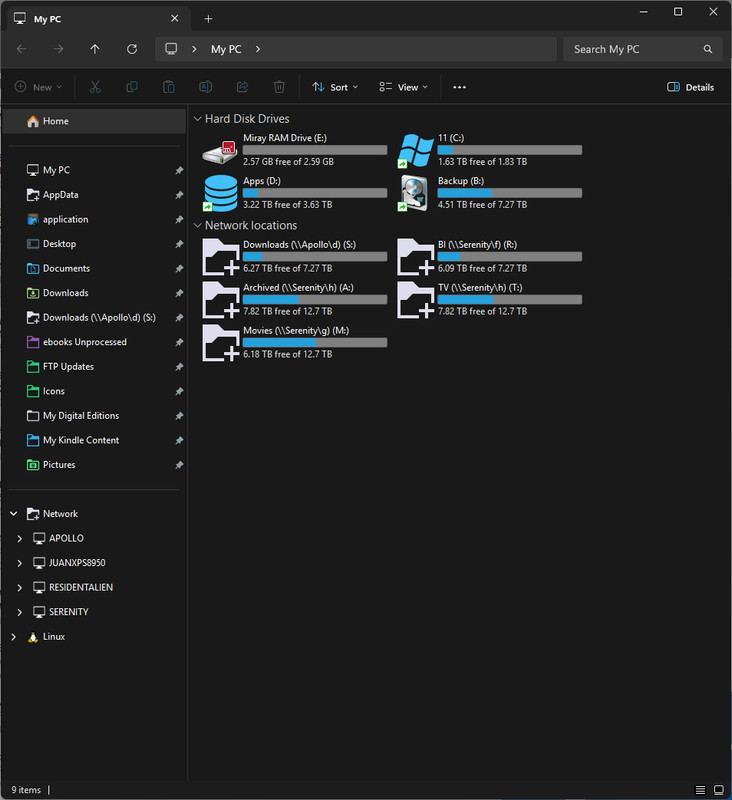Click the 11 (C:) drive usage bar
732x800 pixels.
tap(510, 150)
